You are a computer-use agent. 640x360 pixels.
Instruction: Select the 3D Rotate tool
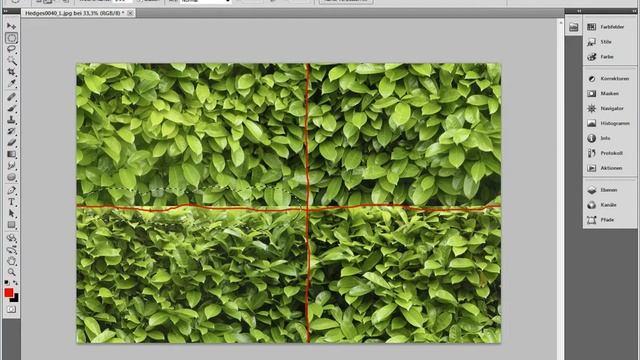coord(11,238)
